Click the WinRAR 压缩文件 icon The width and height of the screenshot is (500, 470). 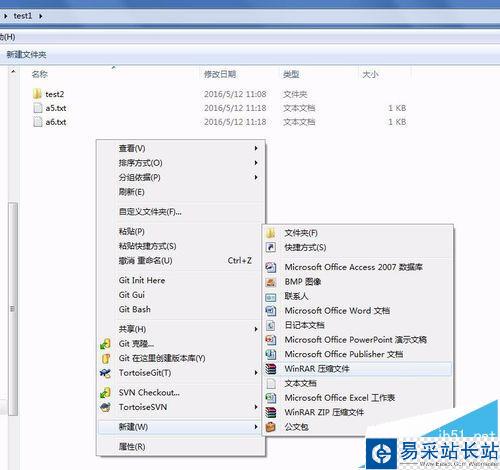pos(271,369)
